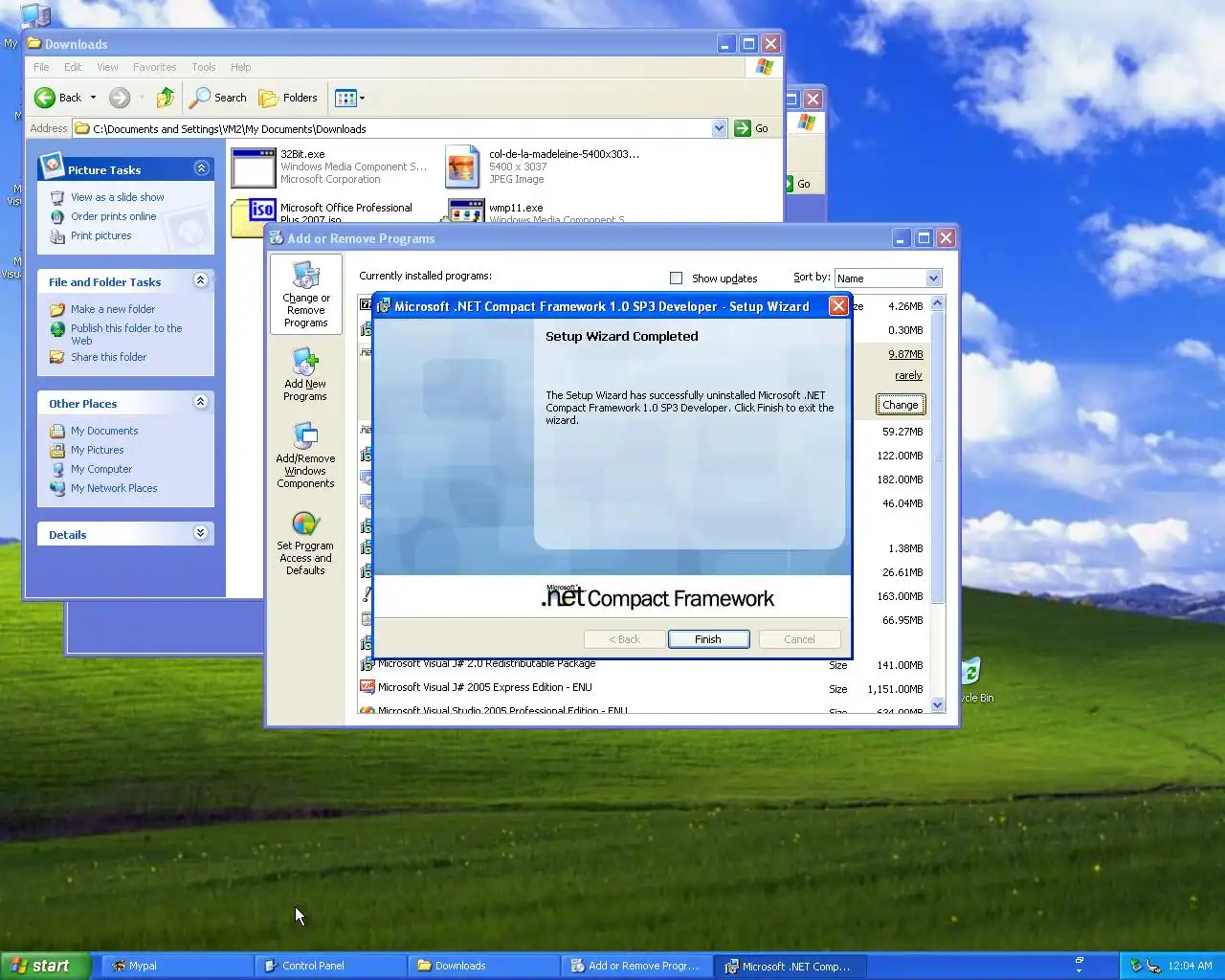Open File menu in Downloads window
Viewport: 1225px width, 980px height.
pyautogui.click(x=41, y=67)
